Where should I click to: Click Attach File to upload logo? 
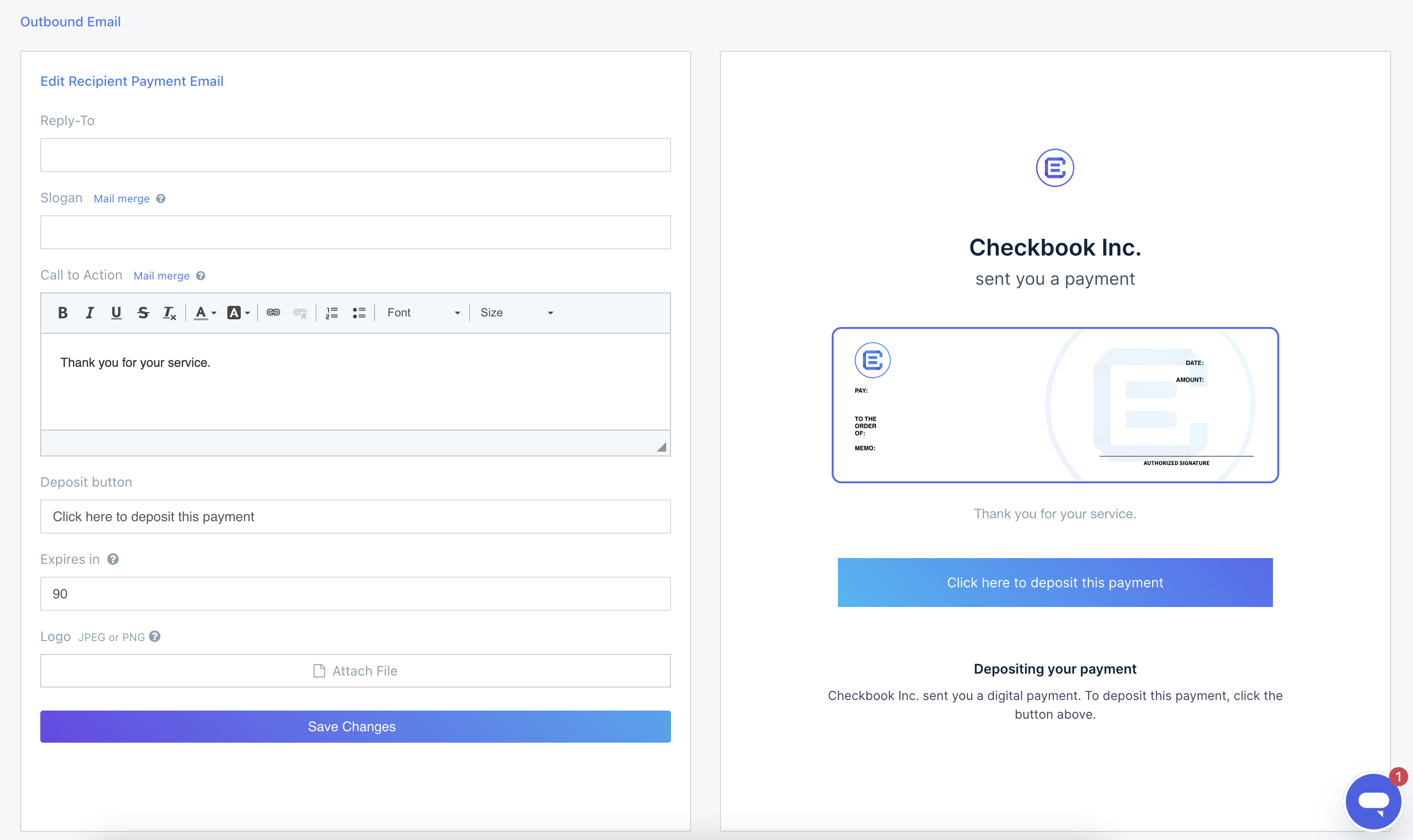[355, 671]
